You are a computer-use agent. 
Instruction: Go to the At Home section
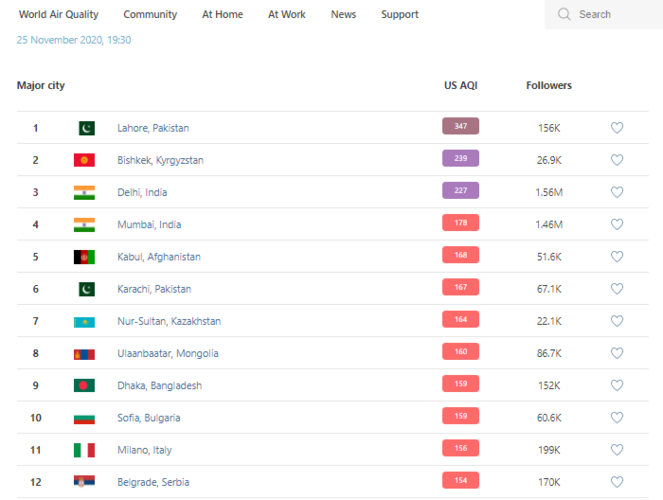222,14
